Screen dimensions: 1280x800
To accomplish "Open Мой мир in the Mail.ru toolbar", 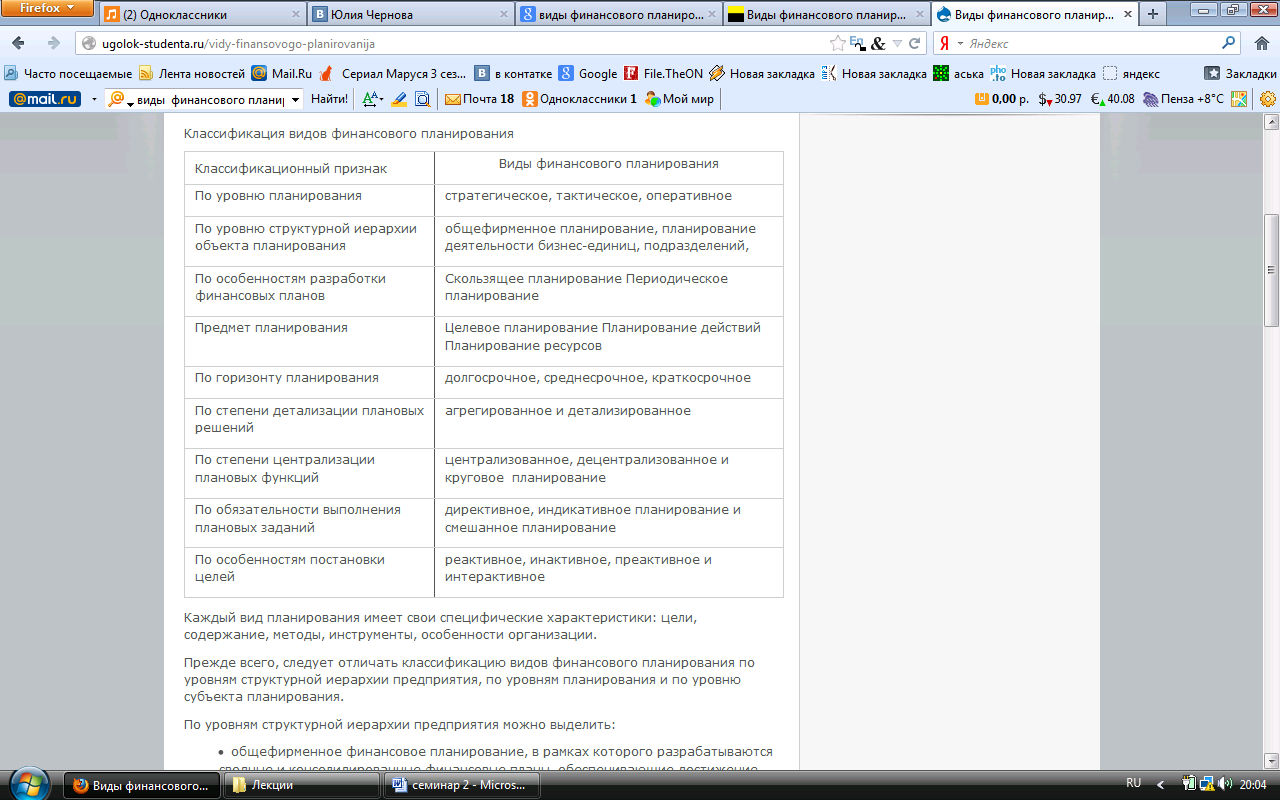I will [679, 99].
